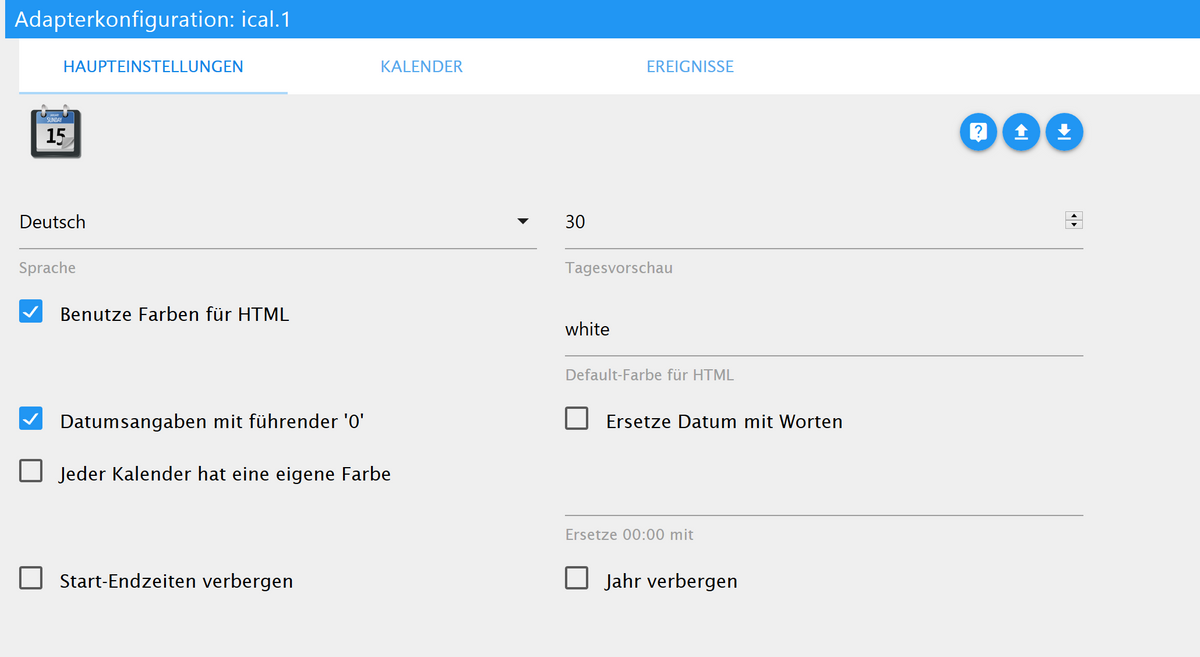The height and width of the screenshot is (657, 1200).
Task: Click the download arrow configuration icon
Action: pyautogui.click(x=1064, y=132)
